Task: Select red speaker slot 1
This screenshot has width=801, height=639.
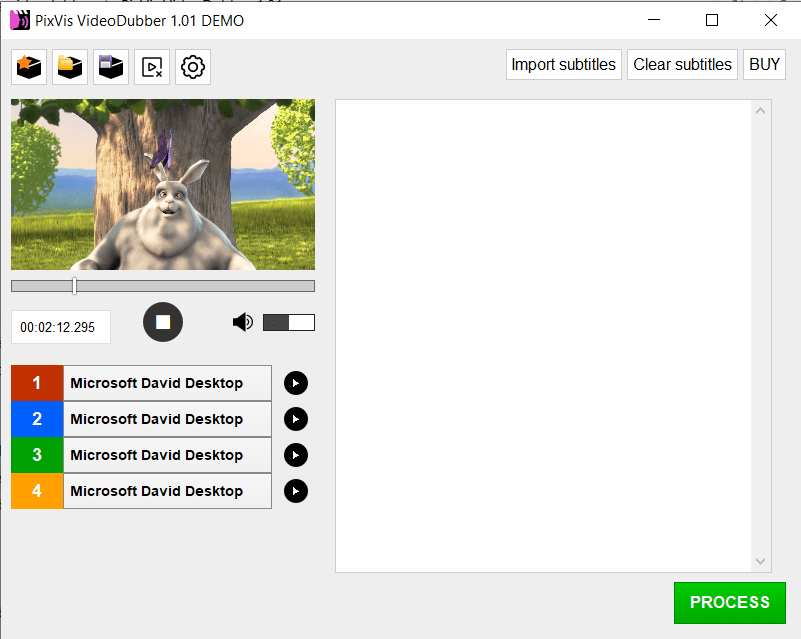Action: [x=37, y=383]
